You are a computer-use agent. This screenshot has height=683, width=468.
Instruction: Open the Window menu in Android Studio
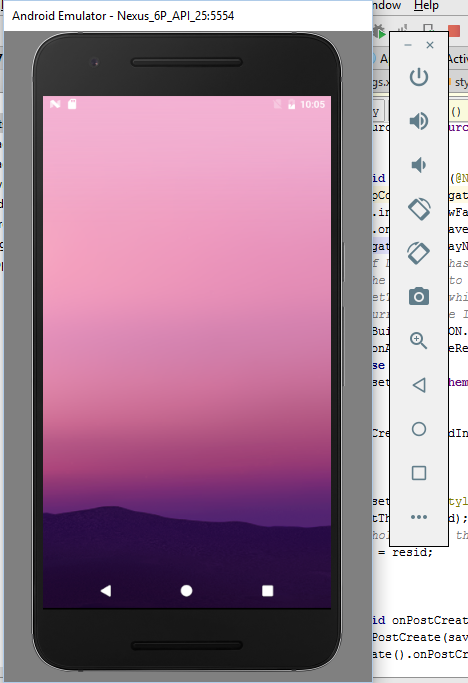coord(387,5)
